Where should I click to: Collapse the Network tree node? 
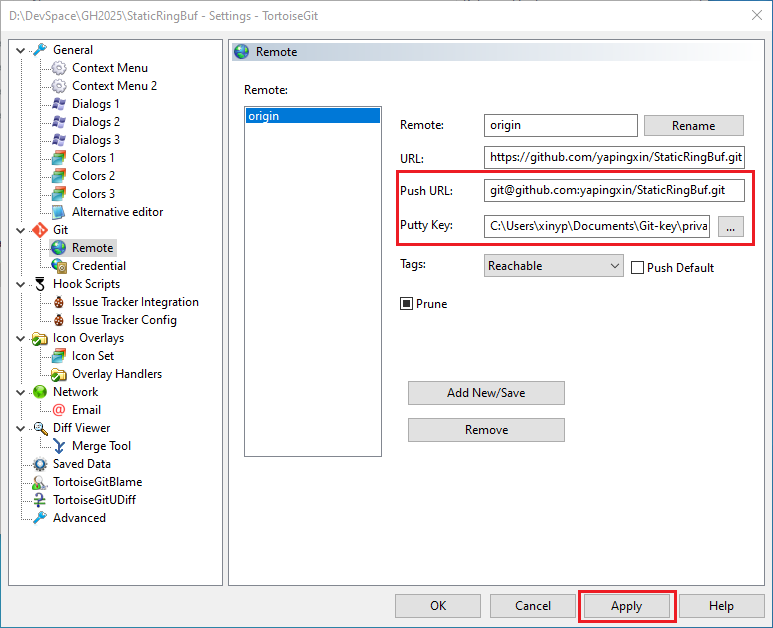(21, 392)
